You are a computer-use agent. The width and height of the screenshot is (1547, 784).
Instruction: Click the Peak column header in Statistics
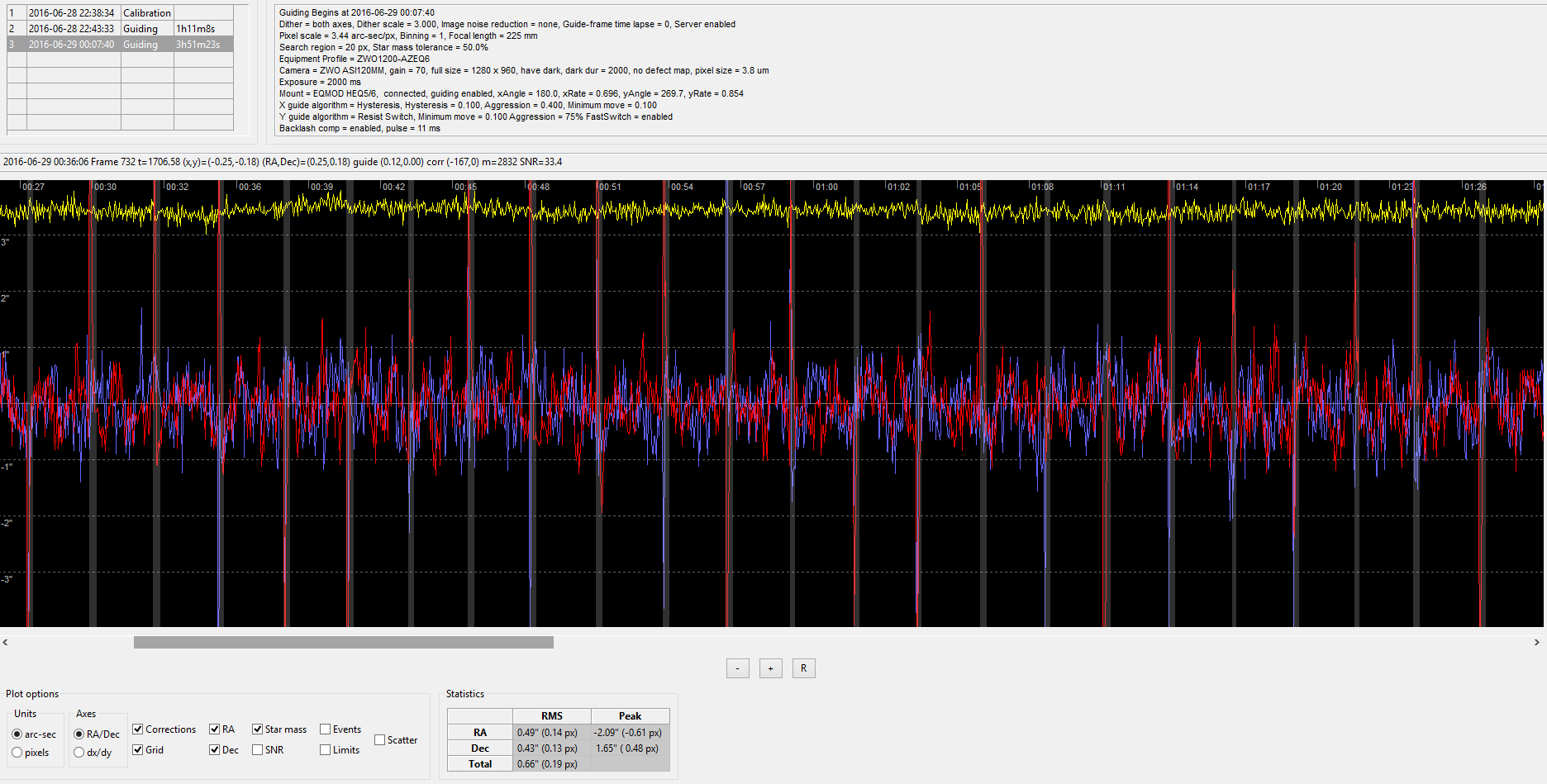[631, 716]
